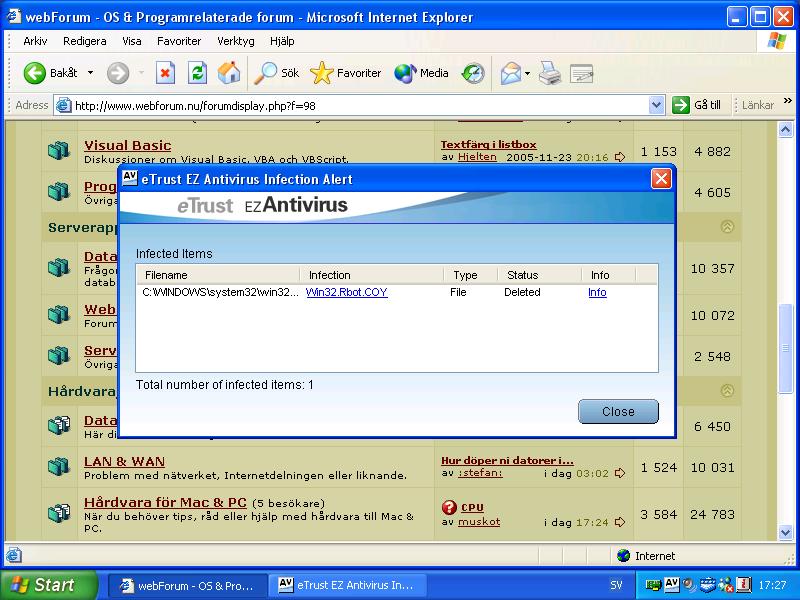Click the address bar URL field
Screen dimensions: 800x600
[x=352, y=106]
